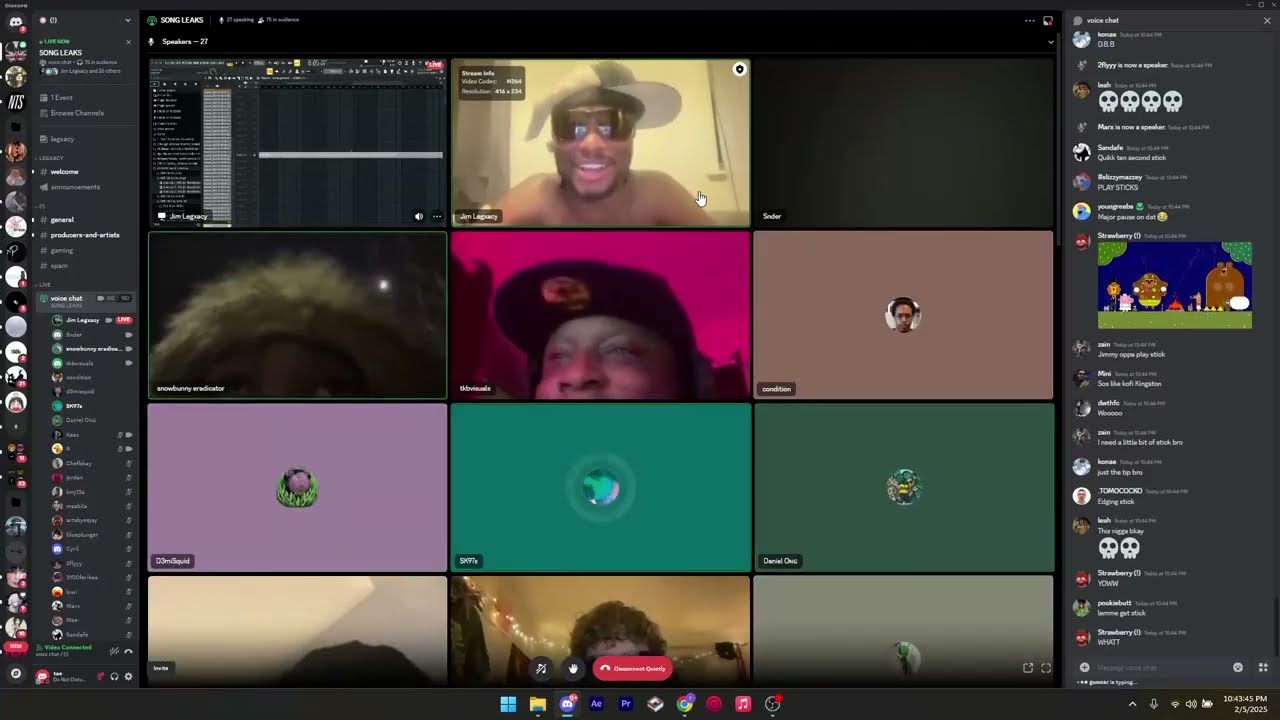Open the taskbar clock and date
Viewport: 1280px width, 720px height.
coord(1245,704)
